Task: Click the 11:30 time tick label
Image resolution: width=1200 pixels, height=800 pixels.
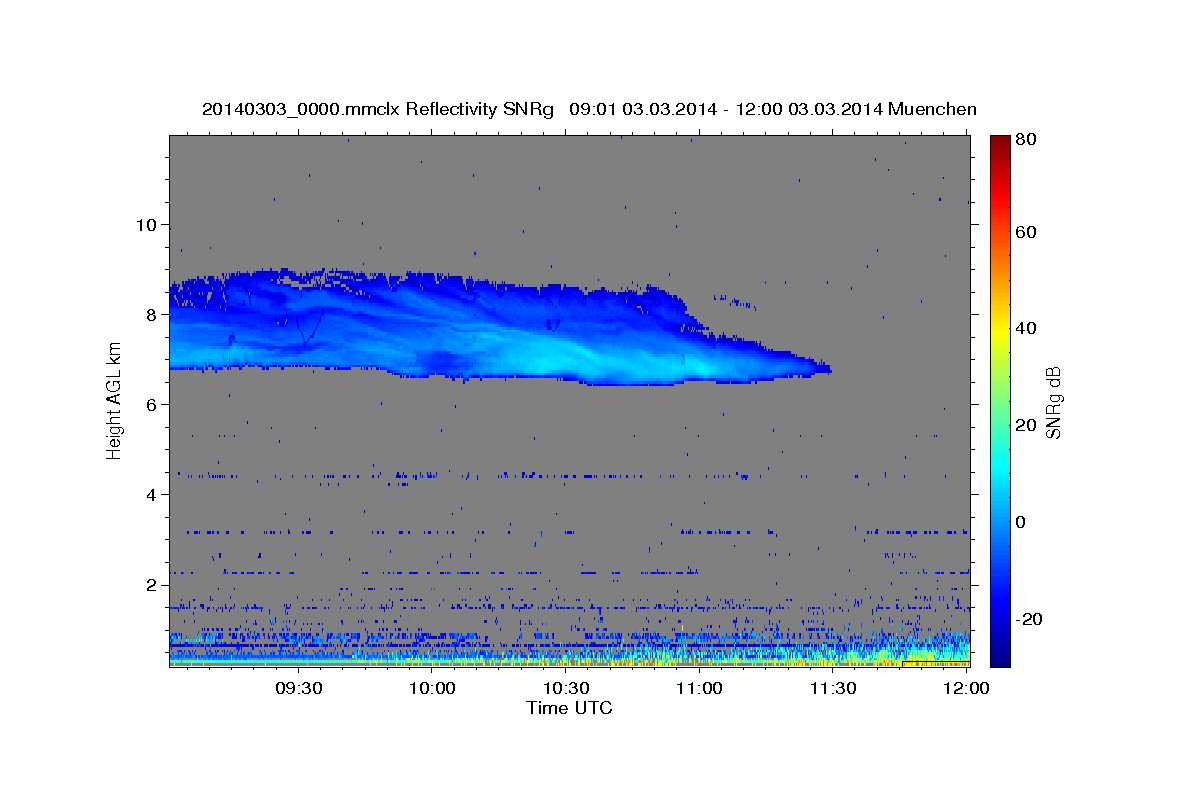Action: pyautogui.click(x=833, y=689)
